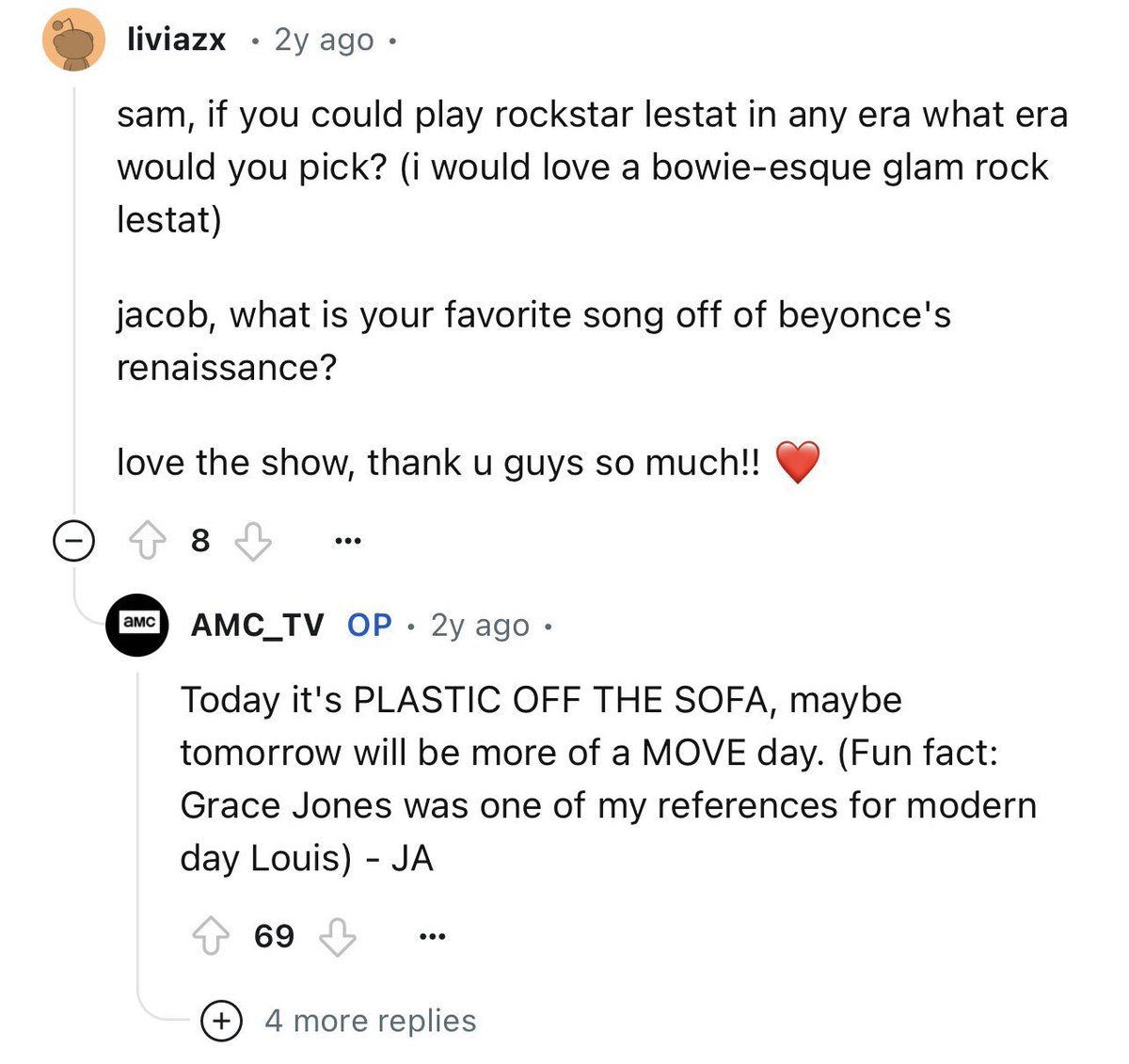Downvote the liviazx comment
The height and width of the screenshot is (1064, 1129).
tap(252, 541)
